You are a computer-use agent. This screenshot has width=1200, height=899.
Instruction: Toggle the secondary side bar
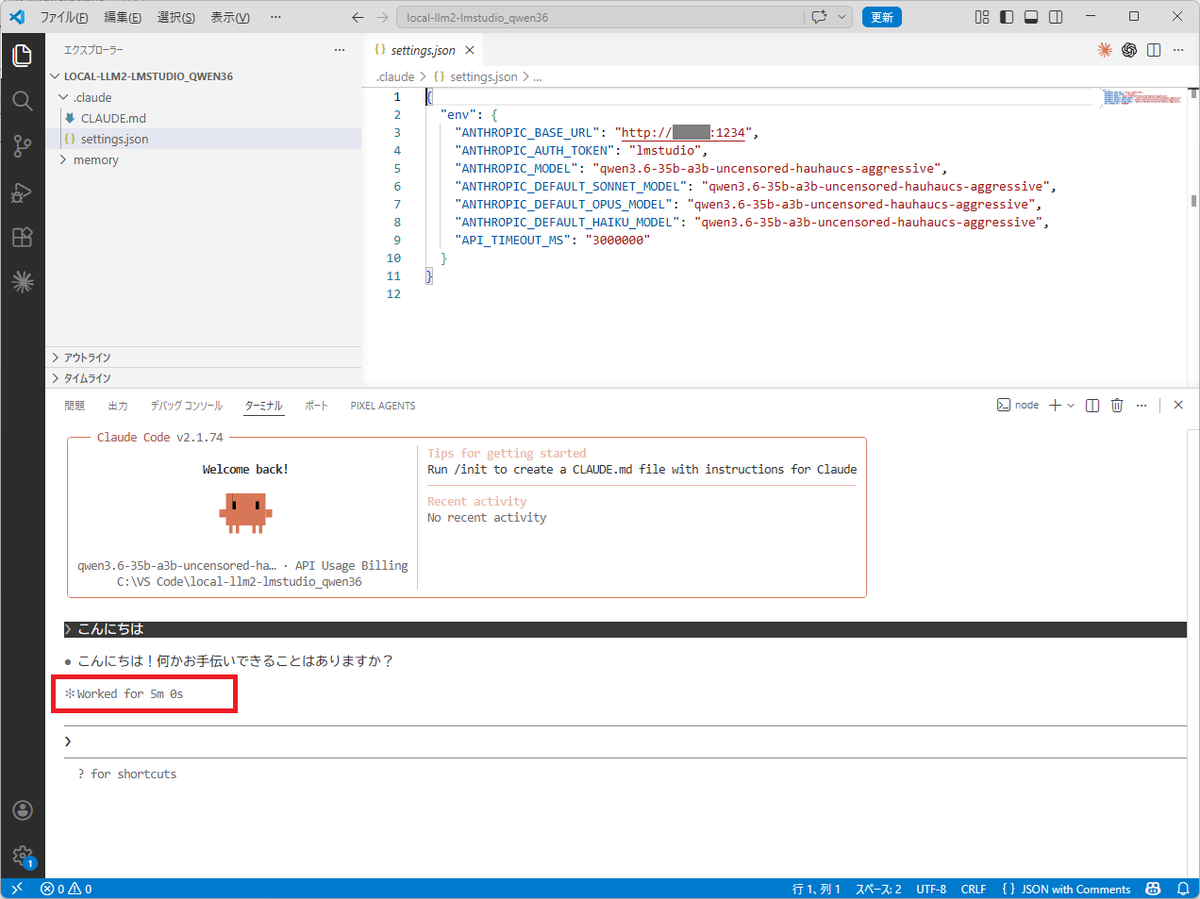point(1054,17)
